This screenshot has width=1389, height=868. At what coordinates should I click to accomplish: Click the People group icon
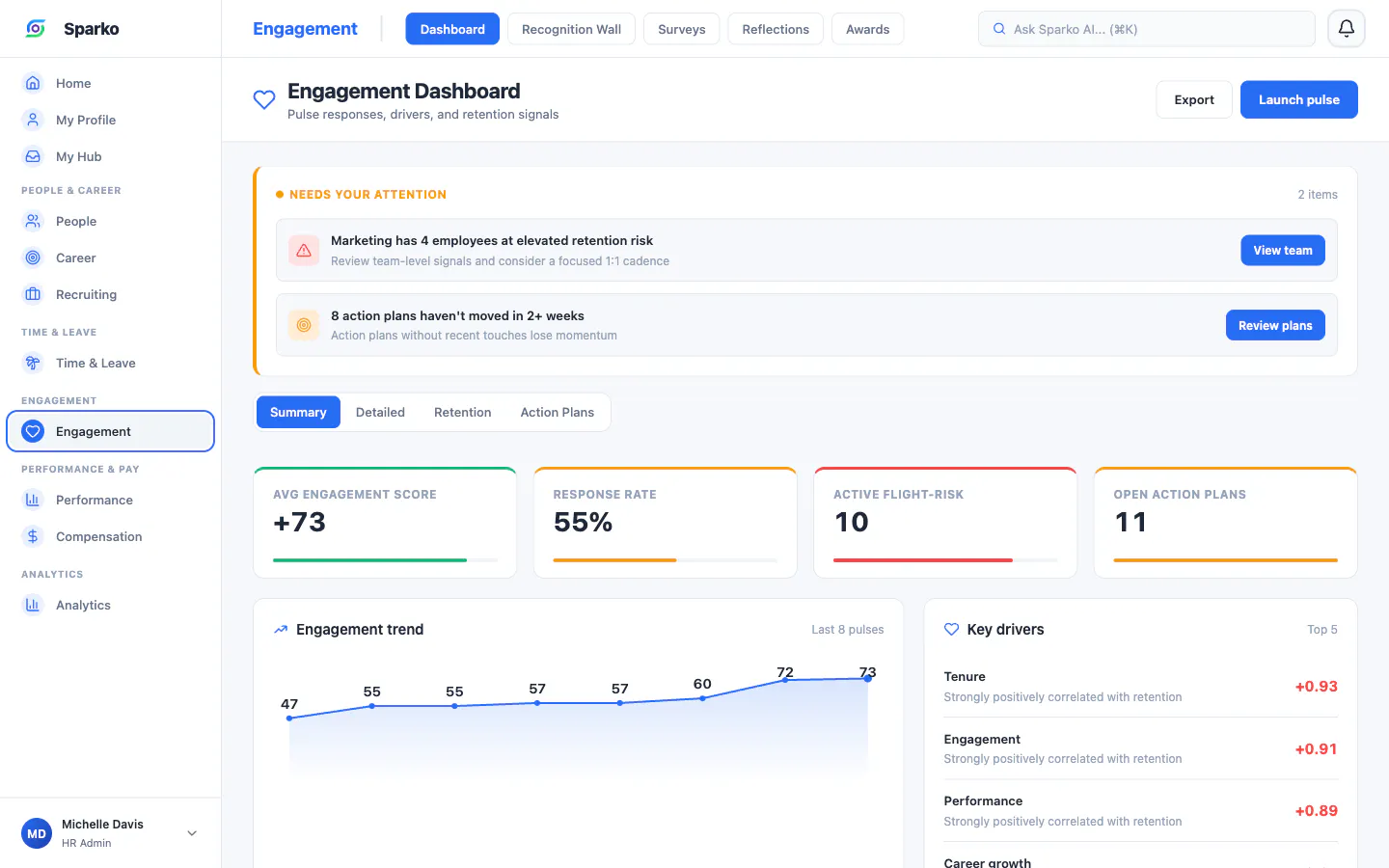(33, 221)
